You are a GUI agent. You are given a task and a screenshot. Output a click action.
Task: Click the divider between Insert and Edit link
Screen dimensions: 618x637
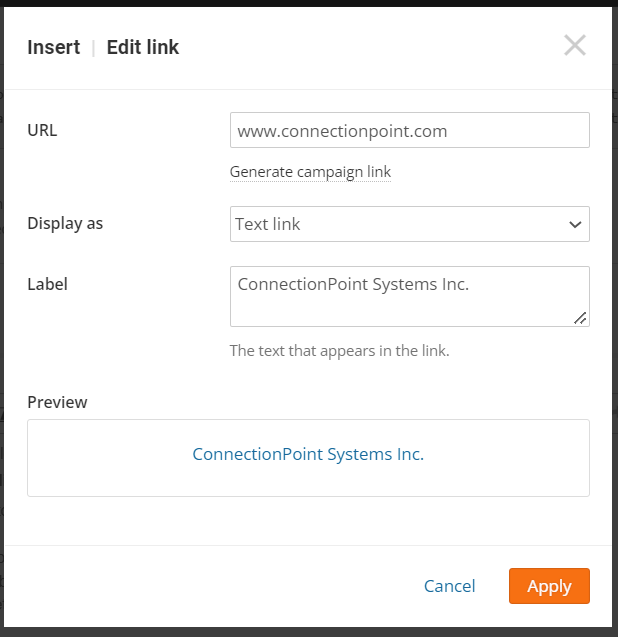(x=93, y=47)
